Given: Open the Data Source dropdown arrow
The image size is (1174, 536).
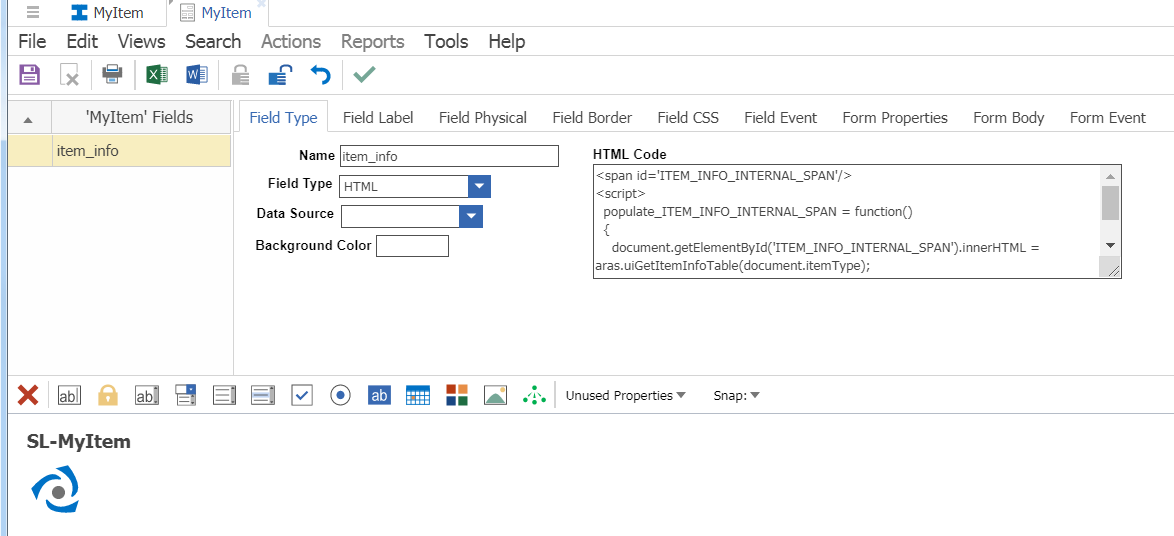Looking at the screenshot, I should (471, 216).
